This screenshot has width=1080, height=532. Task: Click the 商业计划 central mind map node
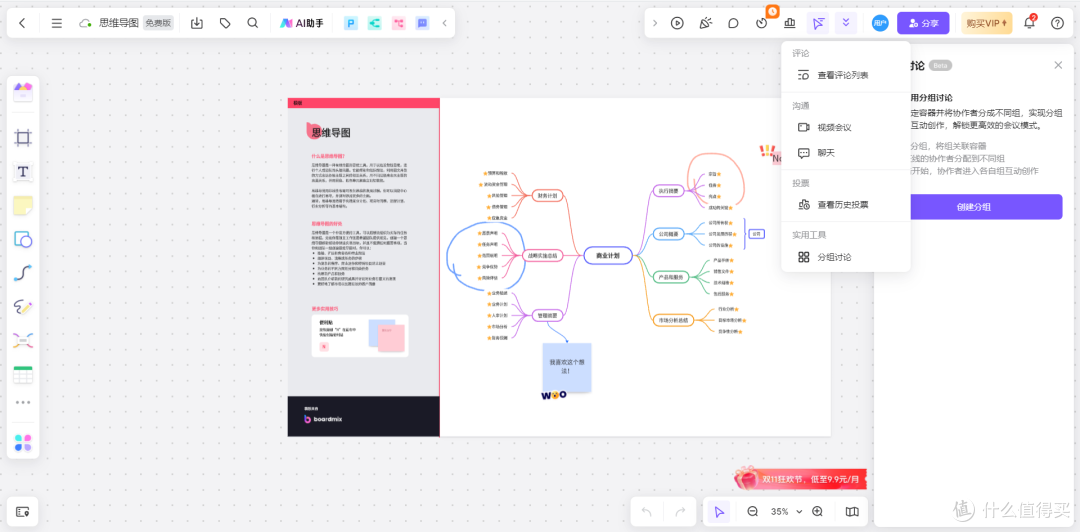tap(608, 256)
